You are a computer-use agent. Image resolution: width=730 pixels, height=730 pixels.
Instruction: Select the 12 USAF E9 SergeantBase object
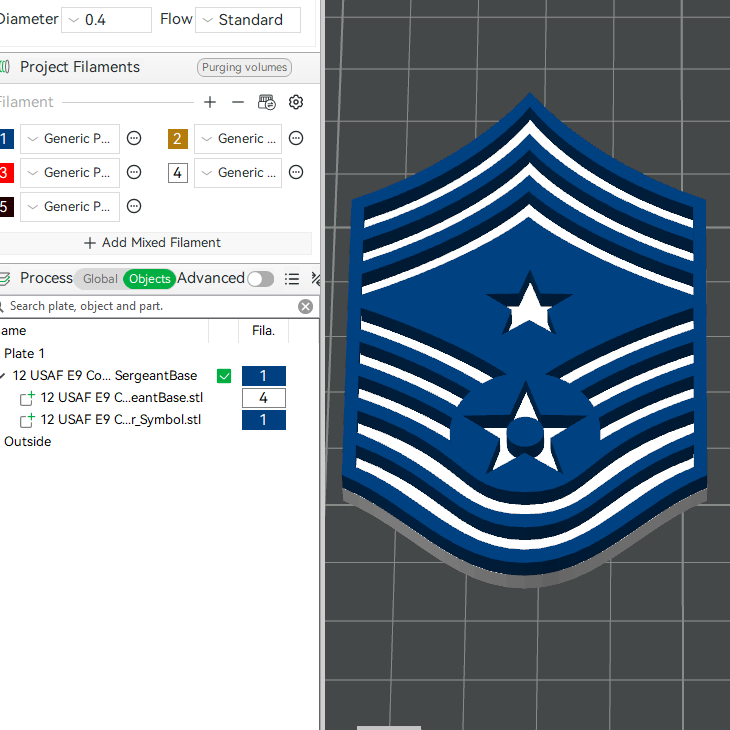click(x=105, y=376)
